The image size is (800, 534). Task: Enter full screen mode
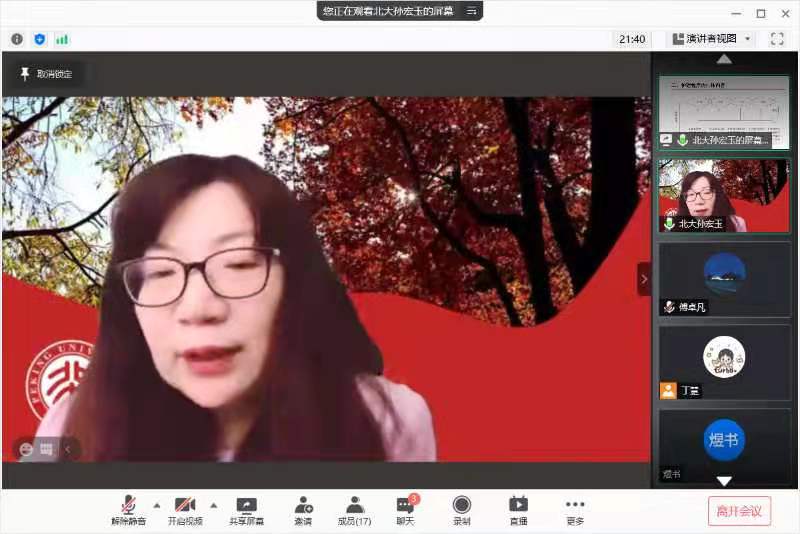click(x=777, y=39)
